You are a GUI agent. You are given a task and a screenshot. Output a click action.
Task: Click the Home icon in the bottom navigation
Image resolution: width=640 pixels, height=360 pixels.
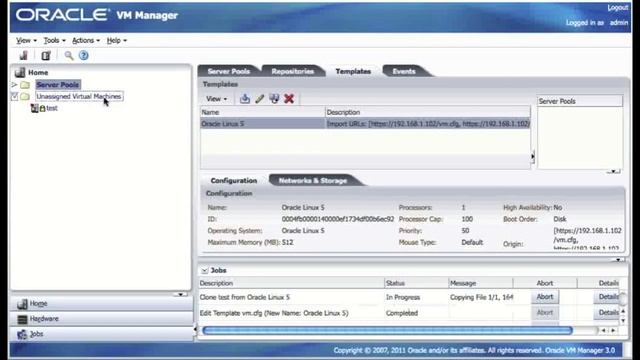click(22, 304)
